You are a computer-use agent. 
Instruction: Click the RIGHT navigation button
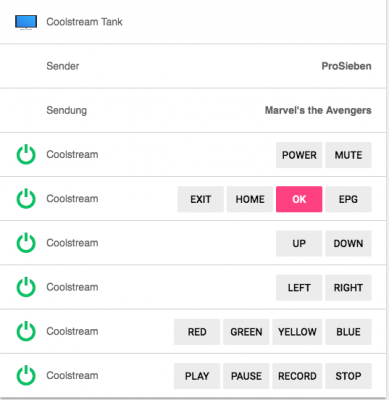coord(348,288)
